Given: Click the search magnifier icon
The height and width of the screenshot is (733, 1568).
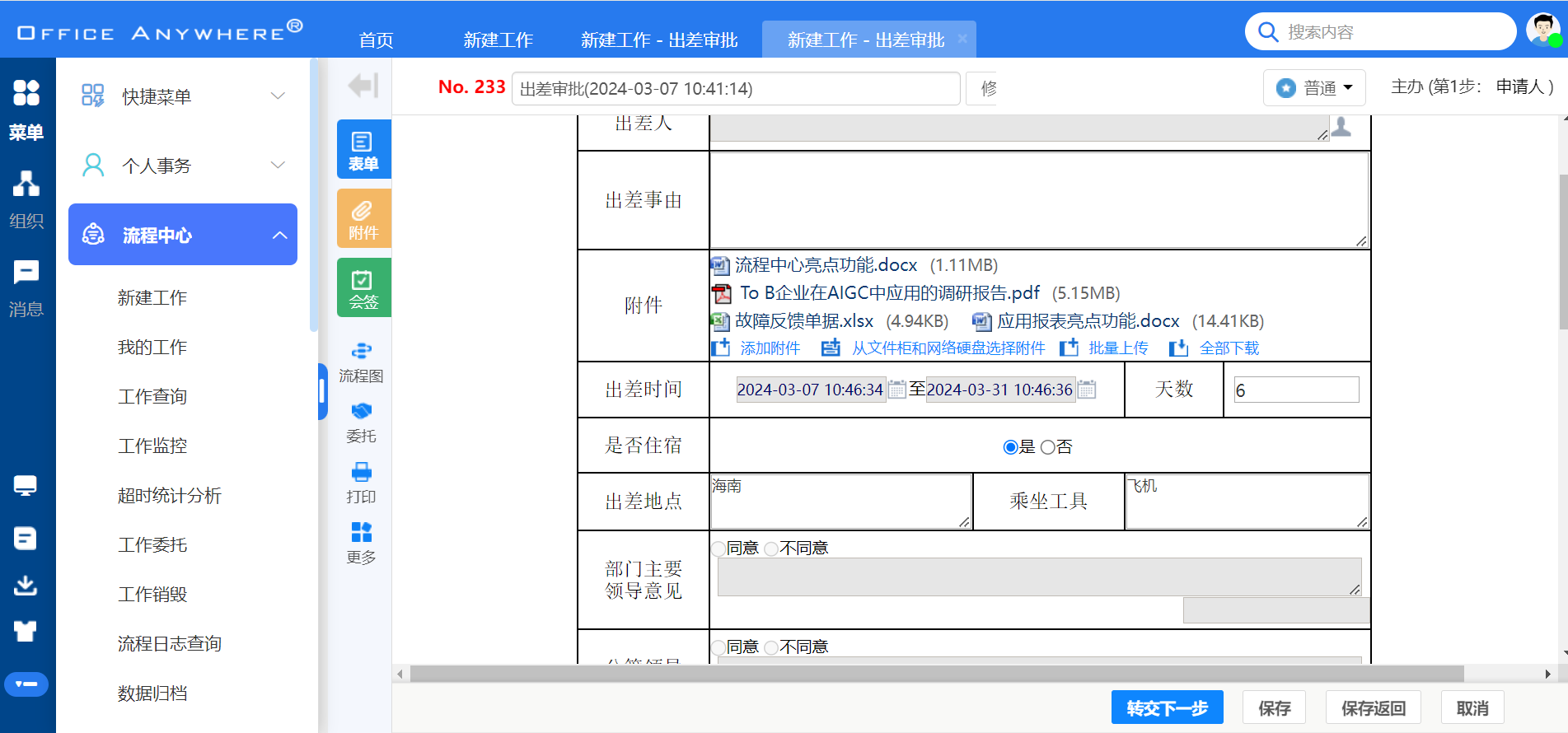Looking at the screenshot, I should pyautogui.click(x=1268, y=32).
